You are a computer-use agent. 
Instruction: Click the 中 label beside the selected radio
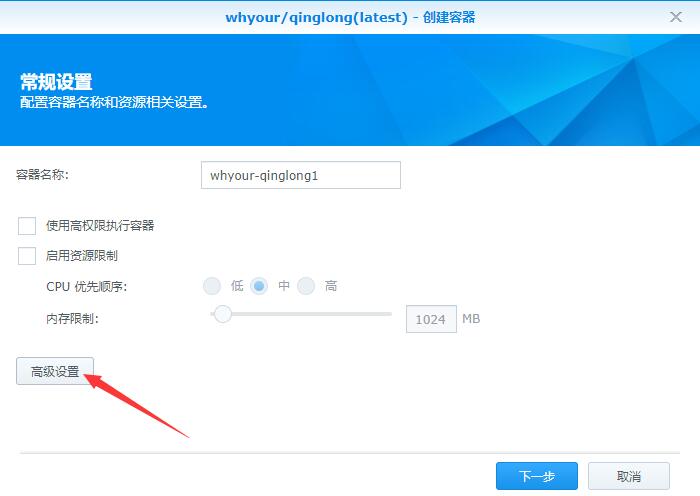point(284,286)
